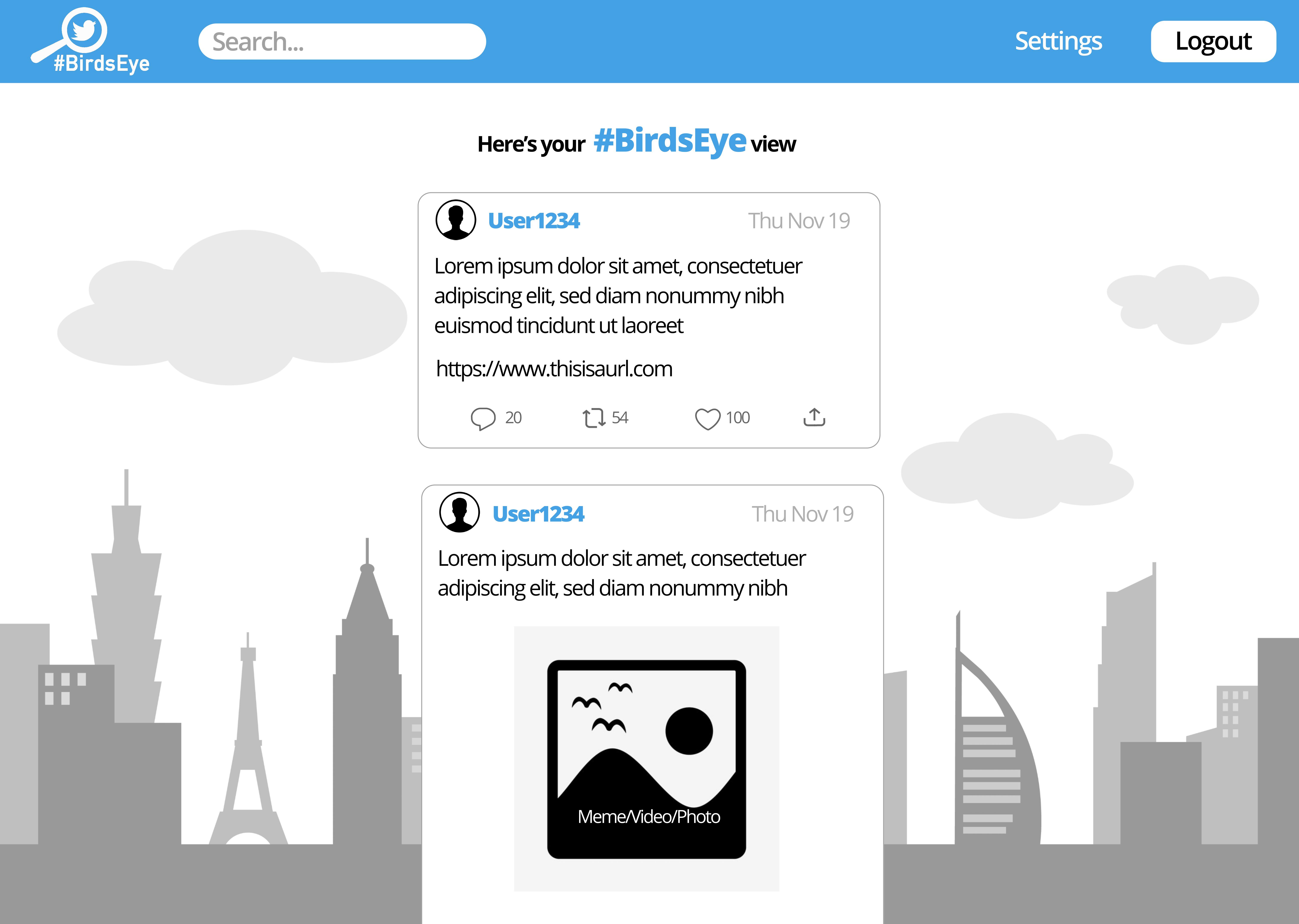Click the share upload icon on first tweet

click(814, 417)
